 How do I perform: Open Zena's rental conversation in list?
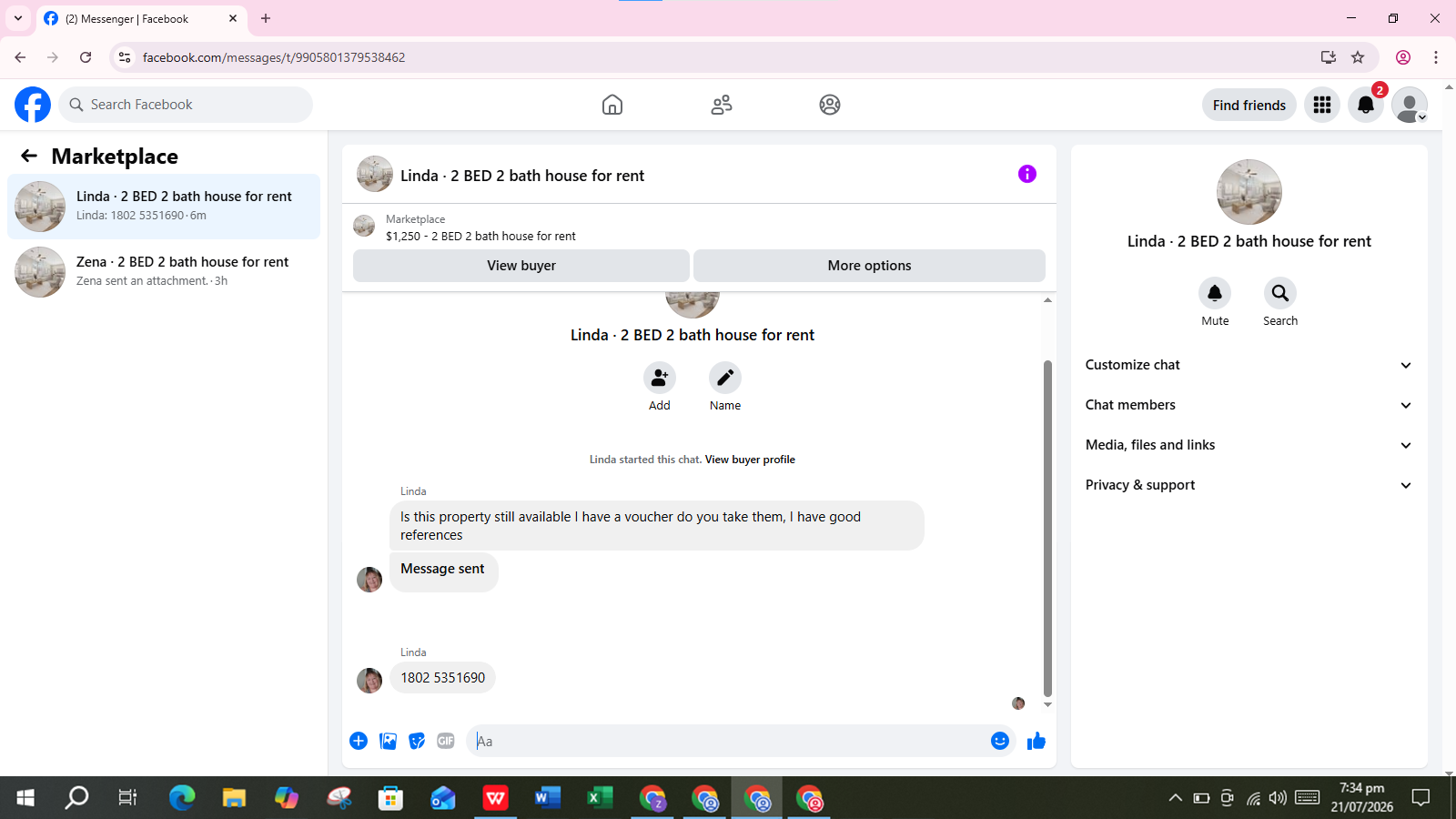point(164,272)
